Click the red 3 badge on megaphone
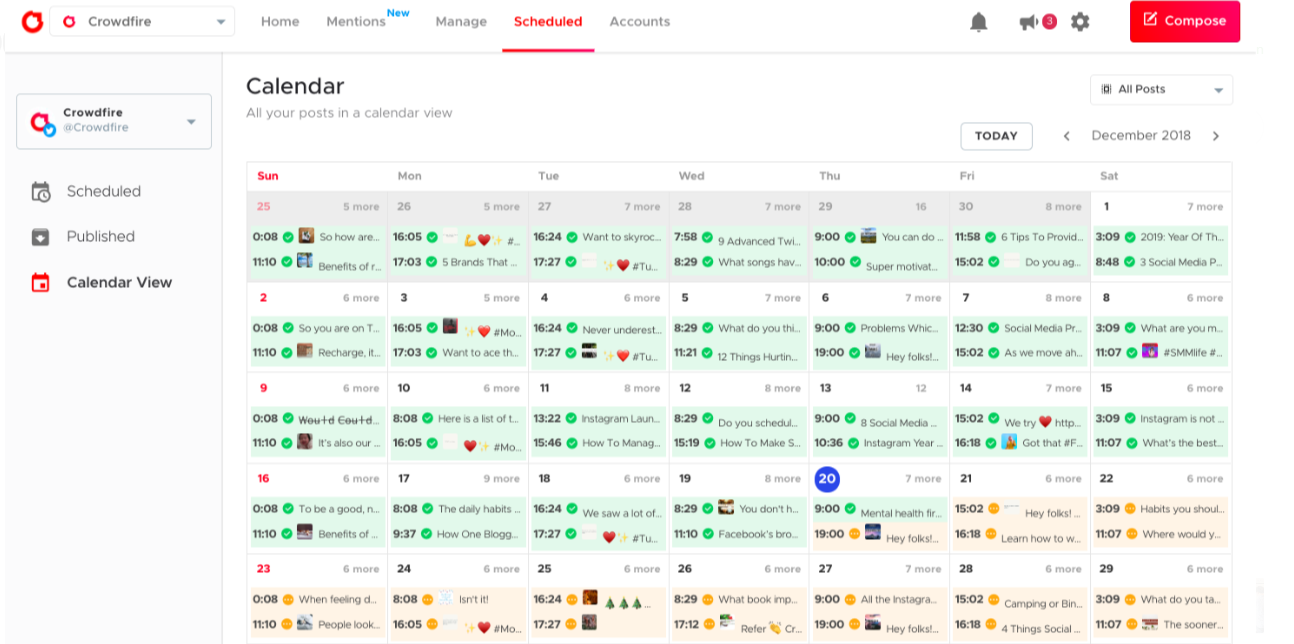The image size is (1294, 644). click(1049, 21)
